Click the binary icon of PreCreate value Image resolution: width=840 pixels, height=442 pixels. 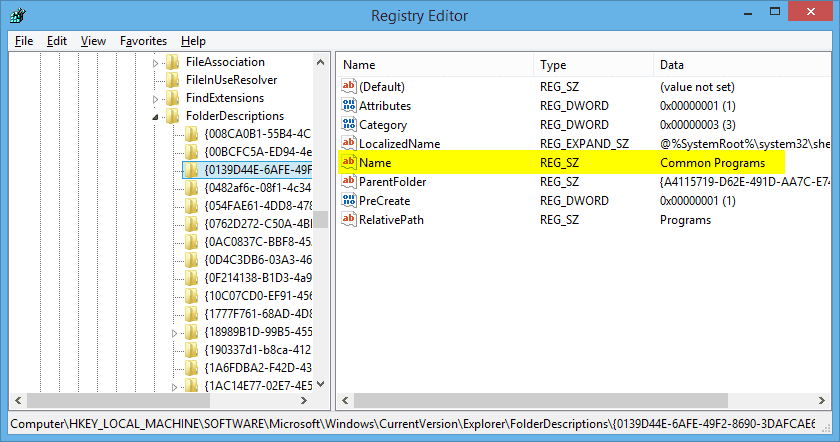349,200
